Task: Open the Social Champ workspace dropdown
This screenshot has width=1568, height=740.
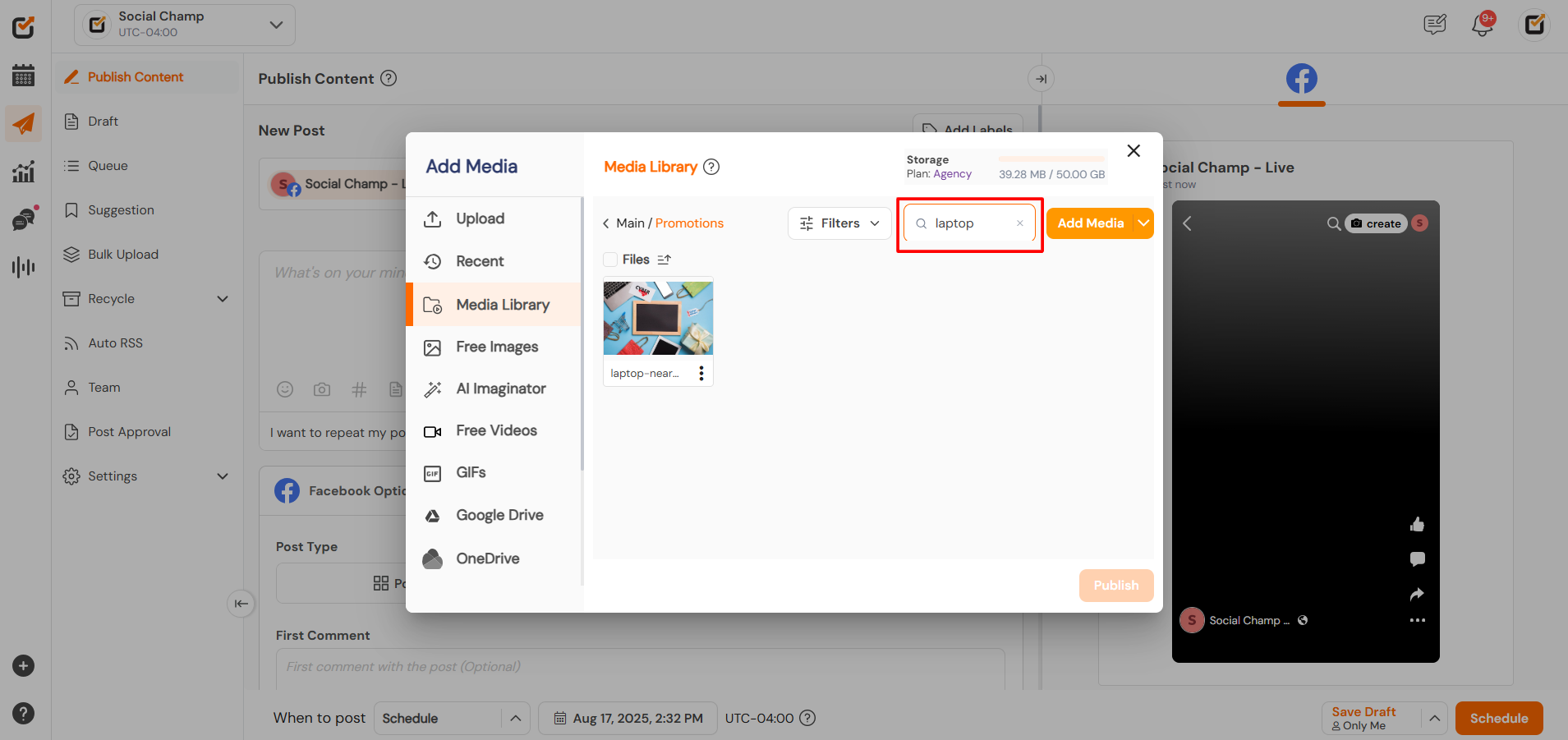Action: [185, 25]
